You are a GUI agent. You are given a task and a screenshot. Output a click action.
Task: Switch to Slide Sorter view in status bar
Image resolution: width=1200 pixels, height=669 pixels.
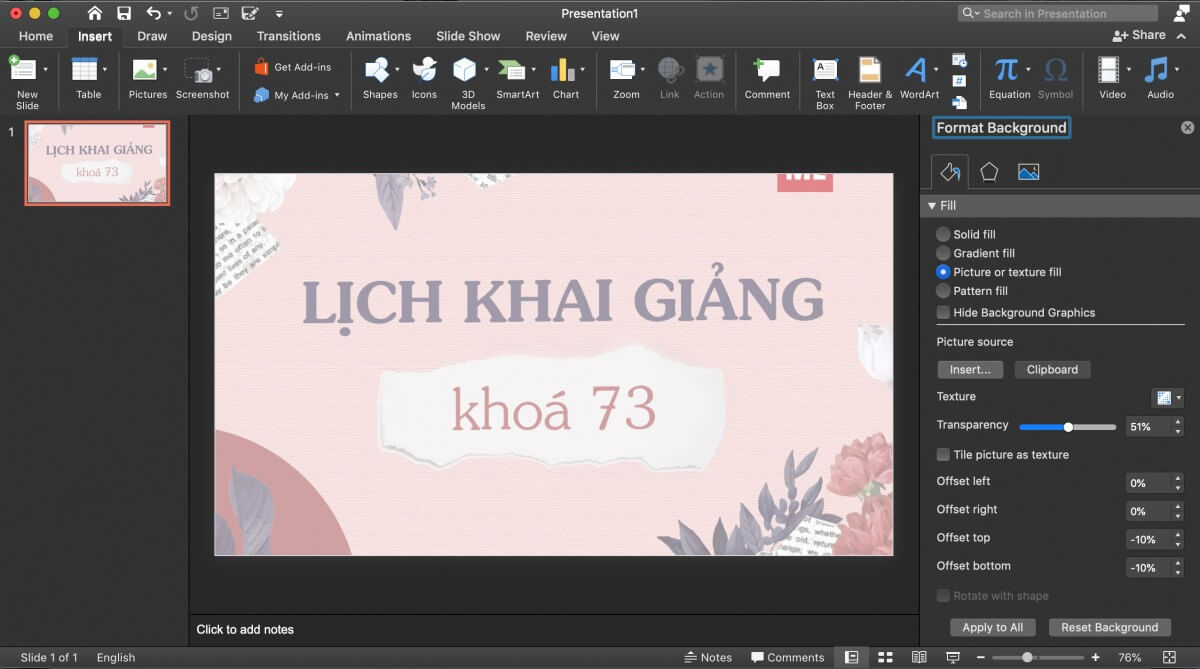tap(885, 657)
